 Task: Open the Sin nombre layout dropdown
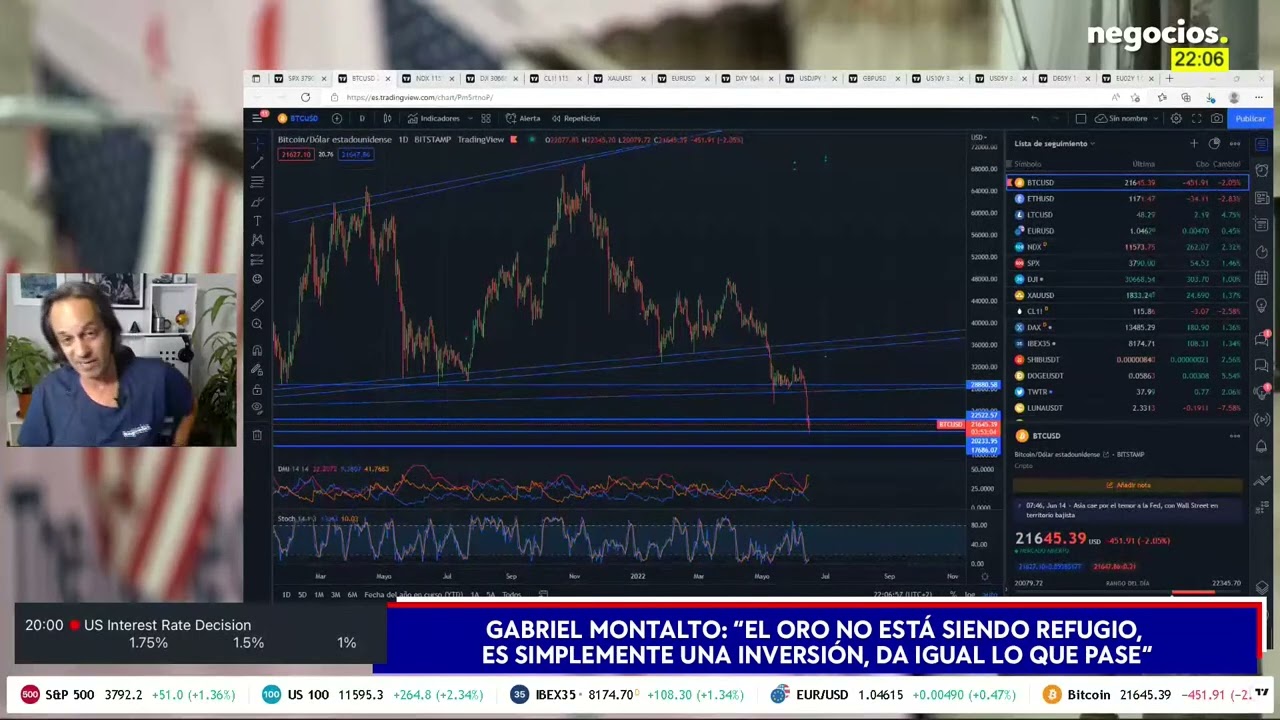click(1127, 118)
